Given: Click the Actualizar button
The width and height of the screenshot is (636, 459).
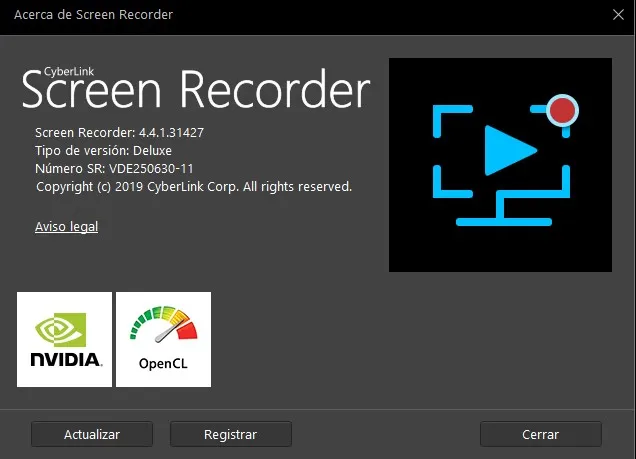Looking at the screenshot, I should [92, 434].
